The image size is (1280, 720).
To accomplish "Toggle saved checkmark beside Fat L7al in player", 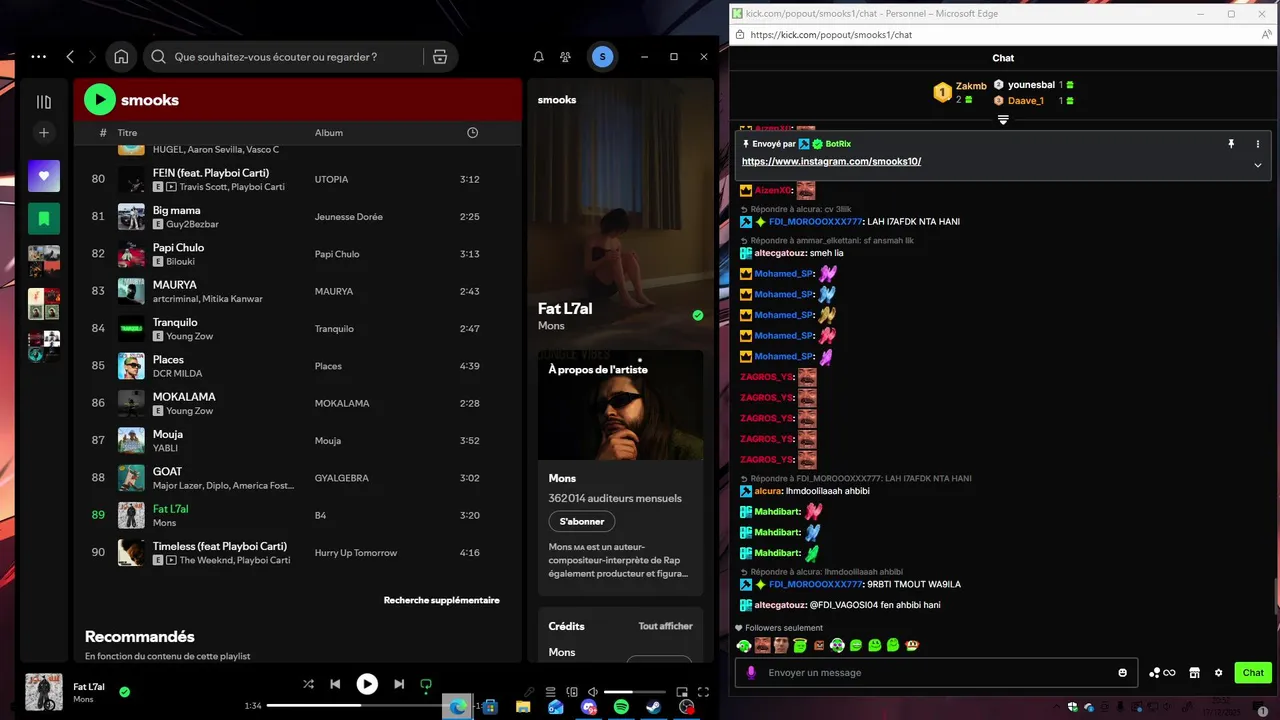I will pyautogui.click(x=125, y=691).
